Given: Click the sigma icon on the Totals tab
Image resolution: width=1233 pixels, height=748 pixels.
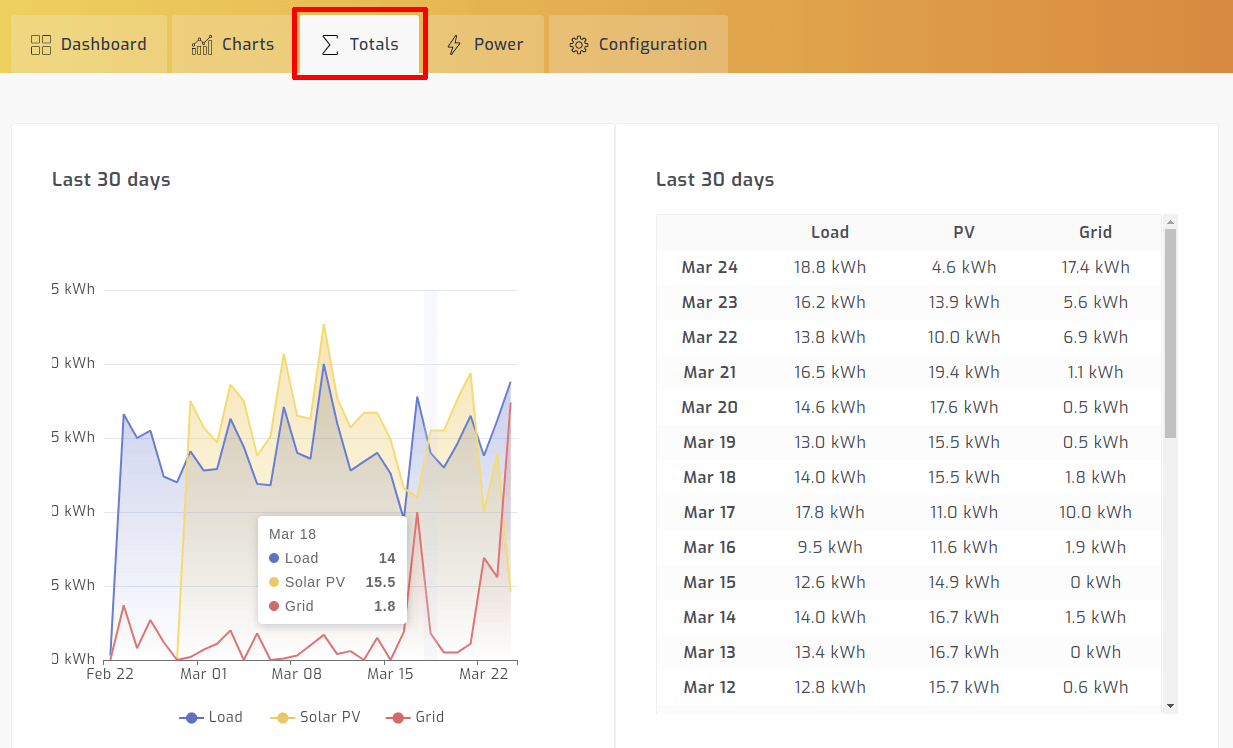Looking at the screenshot, I should tap(328, 43).
